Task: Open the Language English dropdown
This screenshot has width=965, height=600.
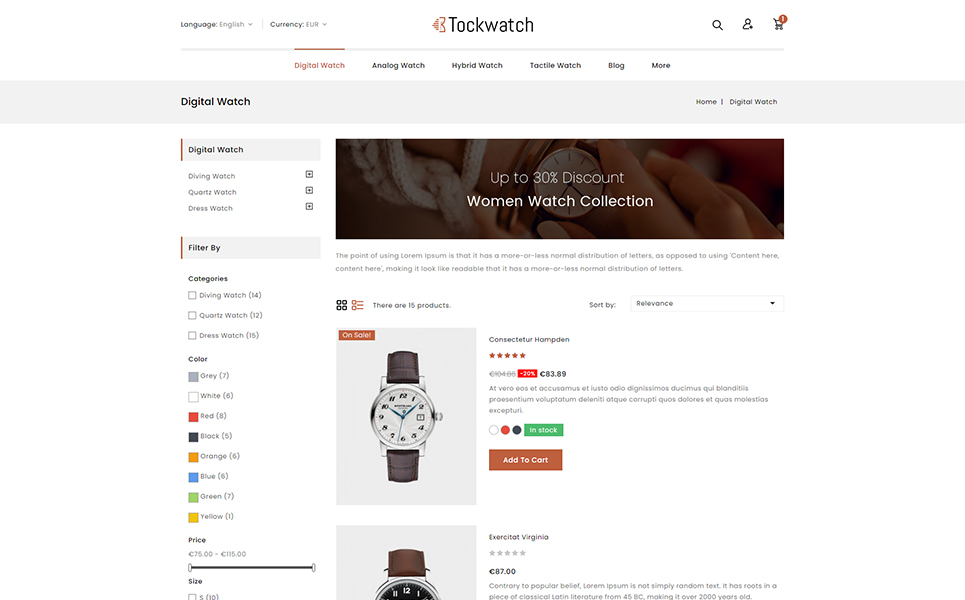Action: (217, 25)
